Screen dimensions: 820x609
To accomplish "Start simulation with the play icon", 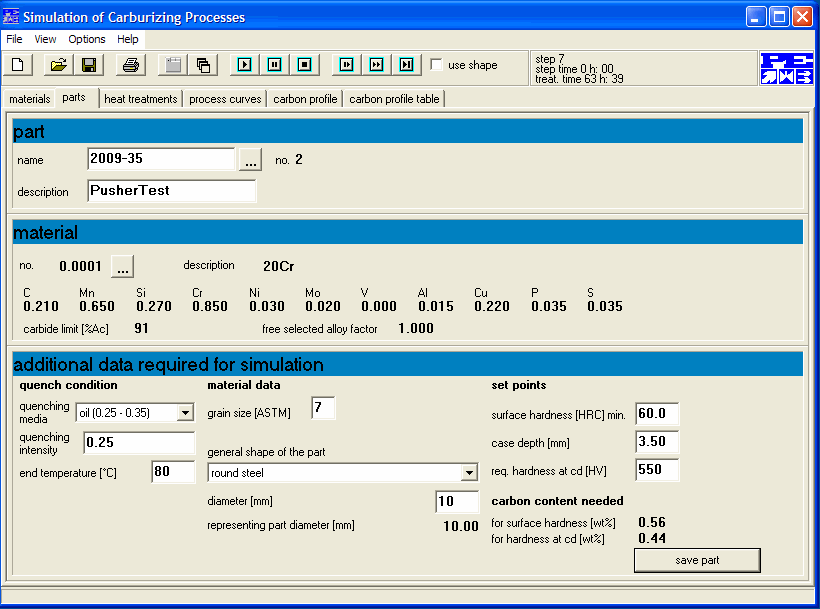I will tap(244, 65).
